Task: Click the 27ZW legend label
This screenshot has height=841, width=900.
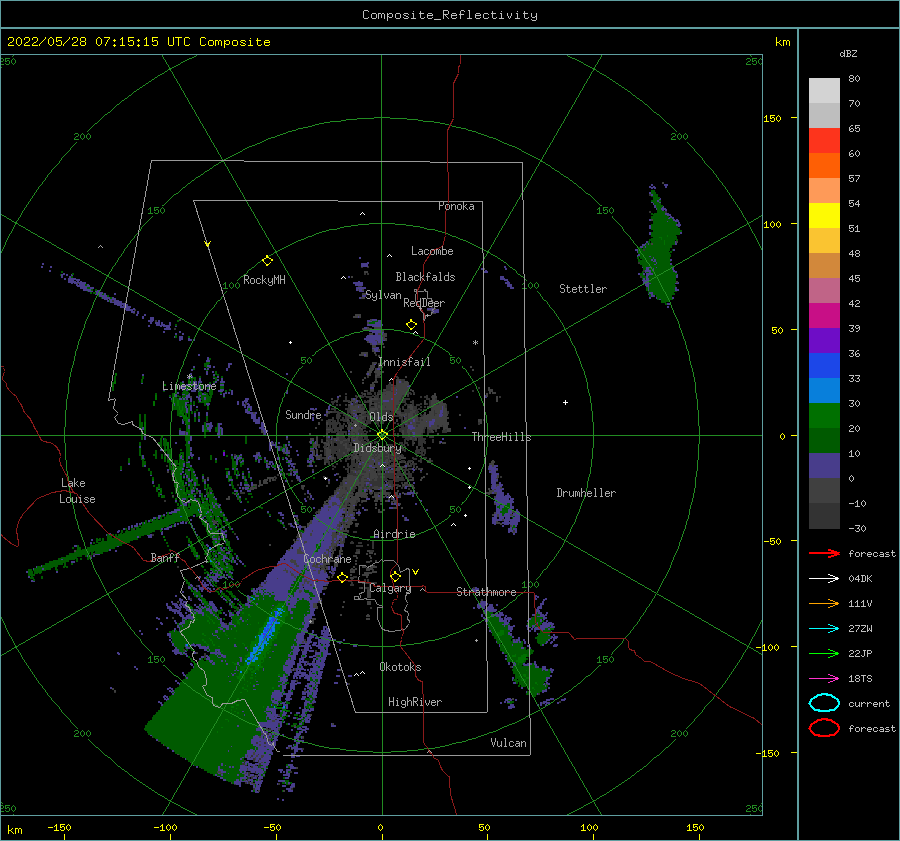Action: click(x=860, y=629)
